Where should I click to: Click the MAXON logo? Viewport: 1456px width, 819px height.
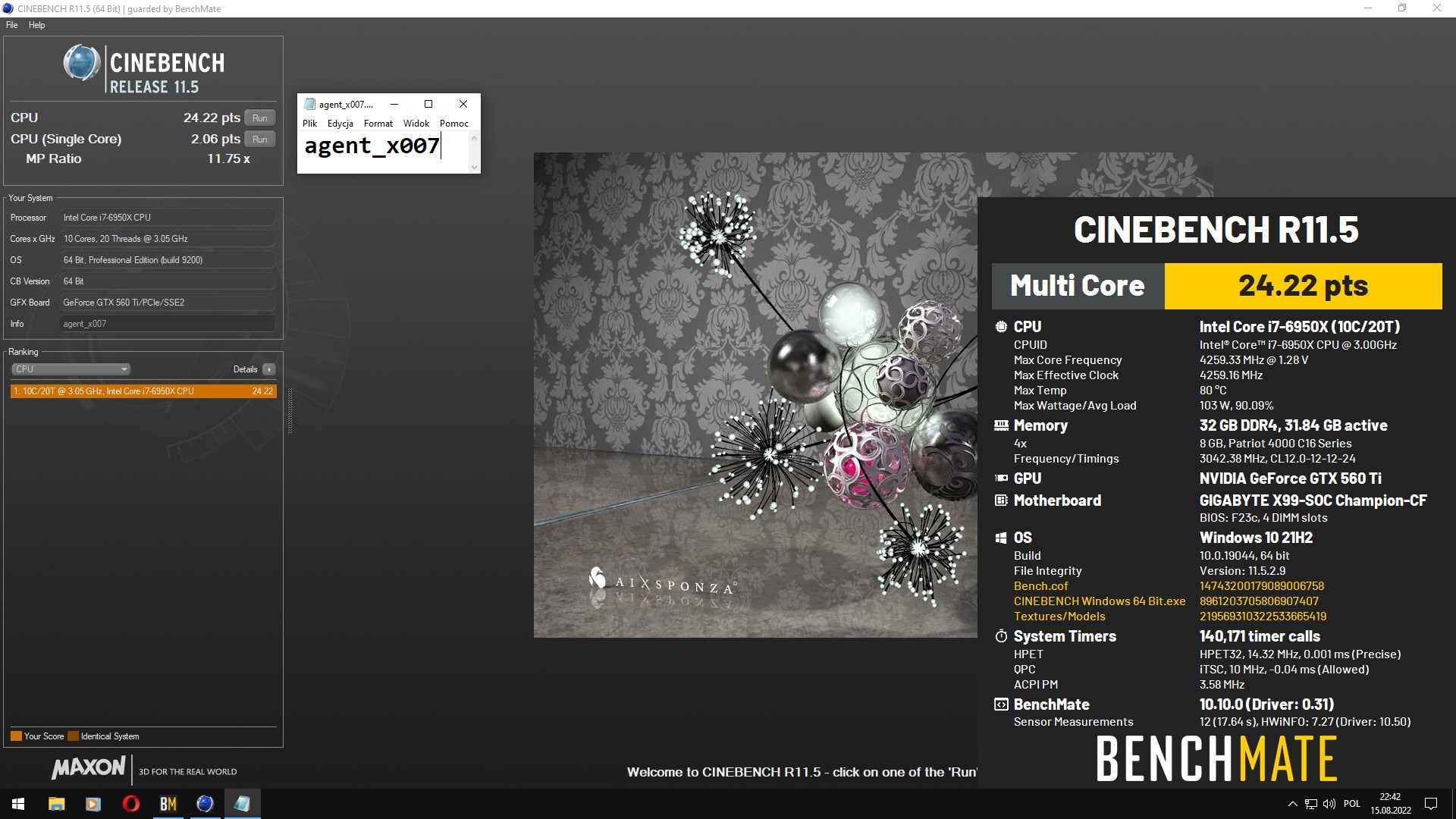[x=88, y=767]
